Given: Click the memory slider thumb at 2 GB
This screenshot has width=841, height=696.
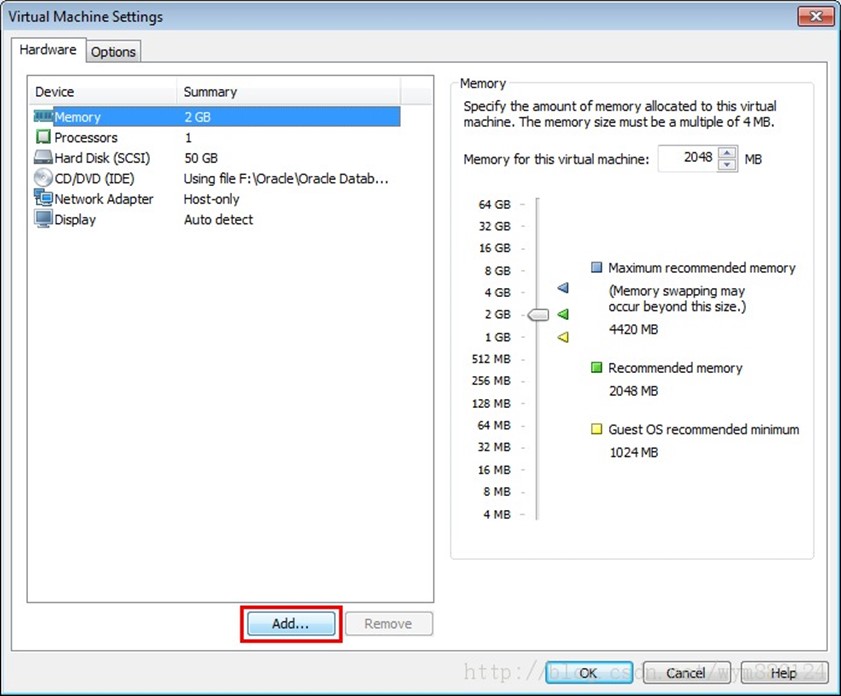Looking at the screenshot, I should pyautogui.click(x=538, y=315).
